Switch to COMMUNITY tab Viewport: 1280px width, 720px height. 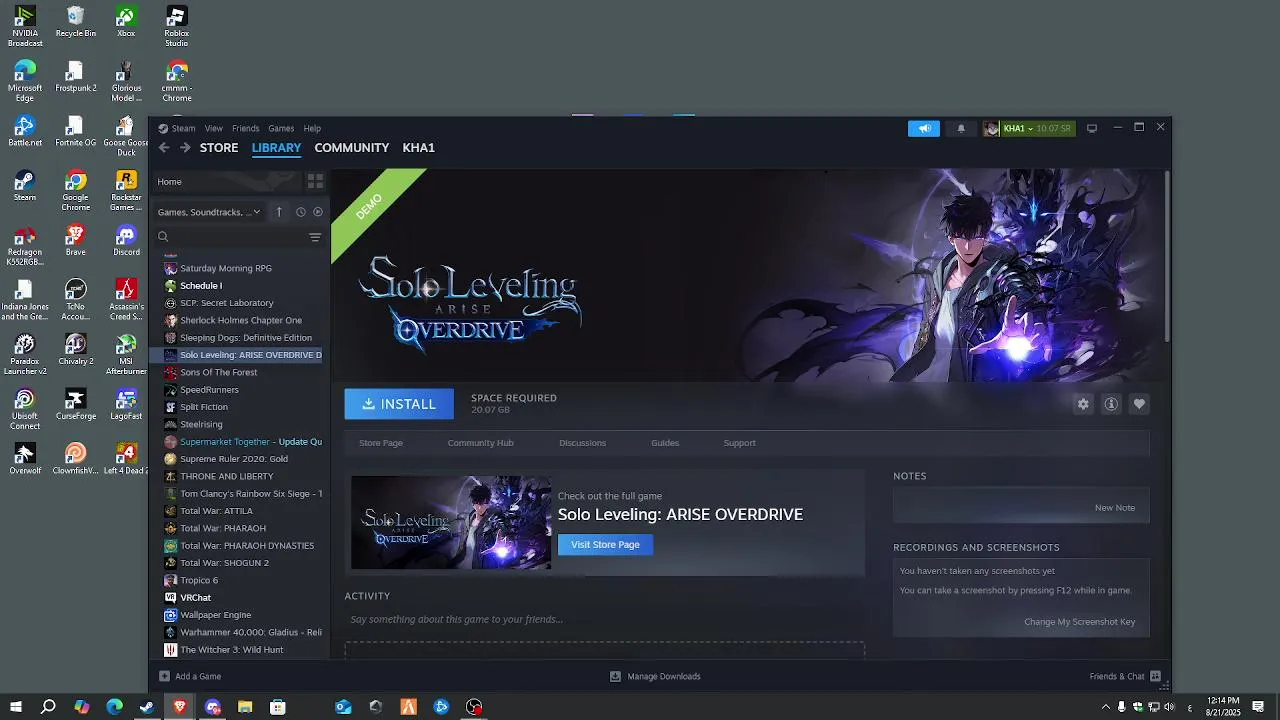[352, 148]
